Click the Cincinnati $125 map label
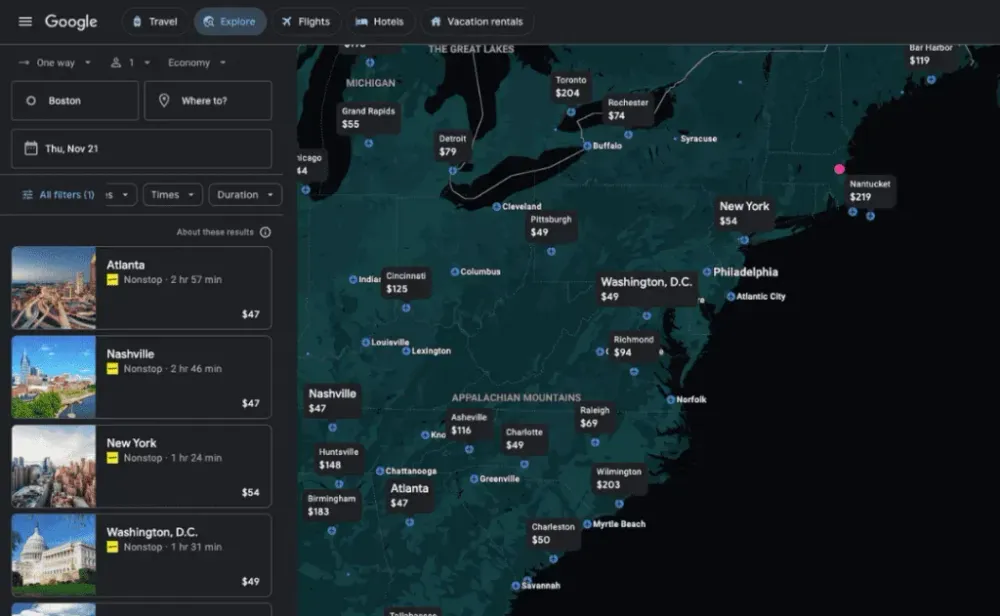The width and height of the screenshot is (1000, 616). 406,282
